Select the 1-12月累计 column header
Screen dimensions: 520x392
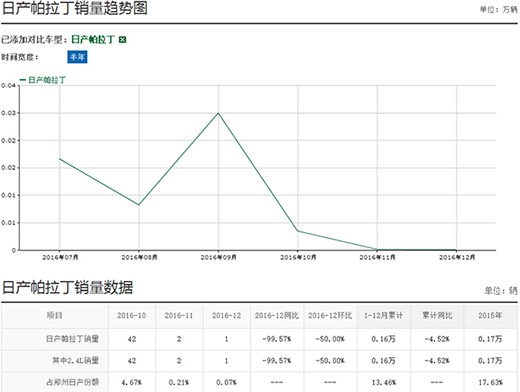point(383,316)
